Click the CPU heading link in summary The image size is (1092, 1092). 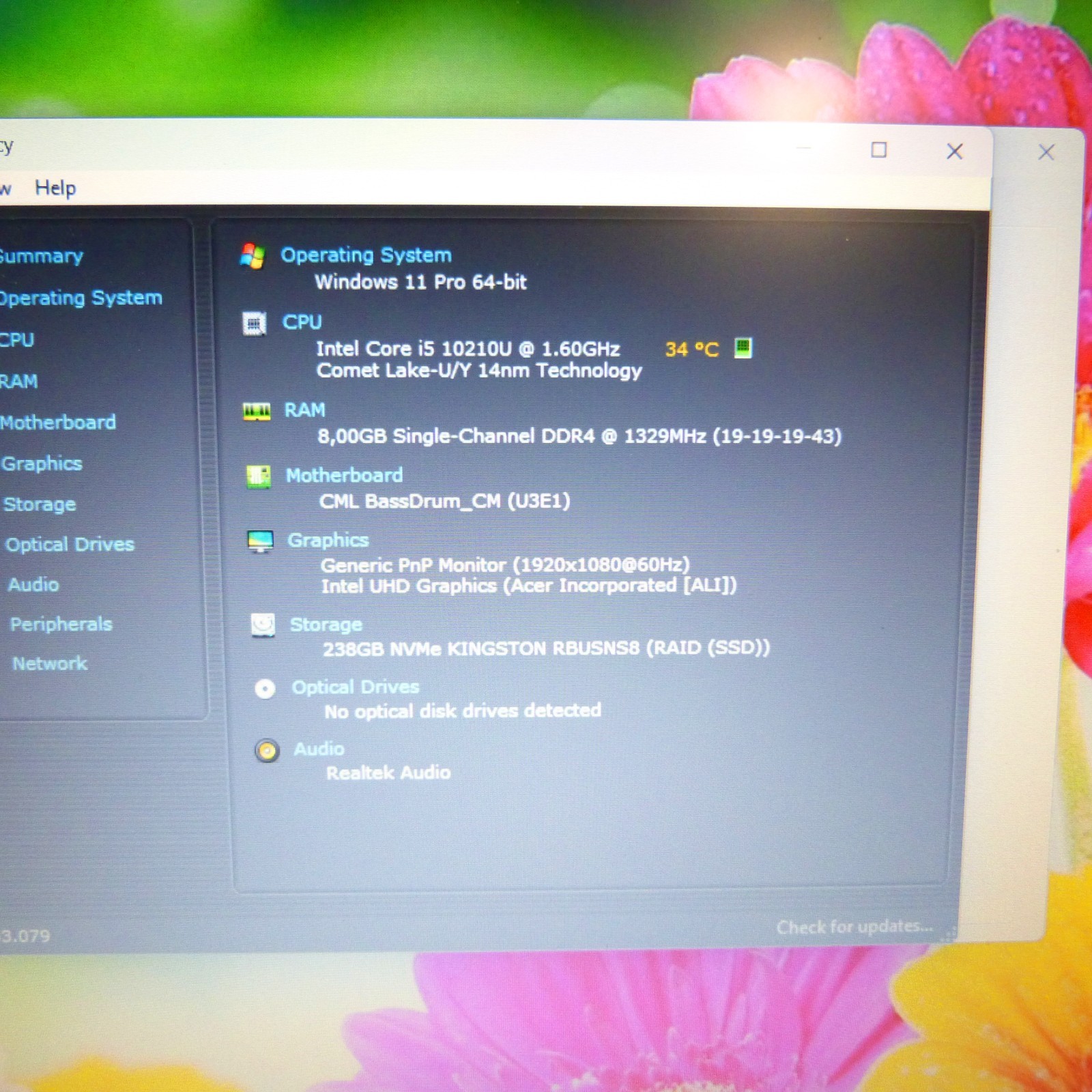pyautogui.click(x=302, y=322)
